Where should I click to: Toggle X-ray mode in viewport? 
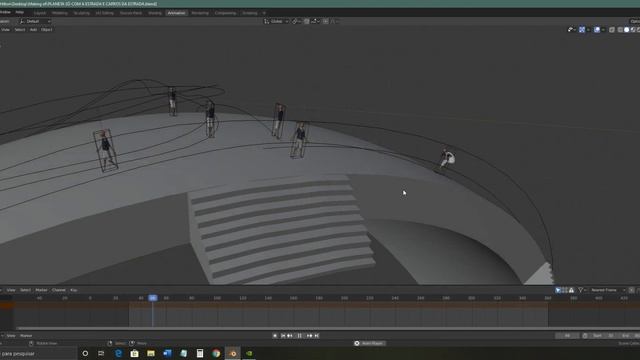tap(612, 29)
